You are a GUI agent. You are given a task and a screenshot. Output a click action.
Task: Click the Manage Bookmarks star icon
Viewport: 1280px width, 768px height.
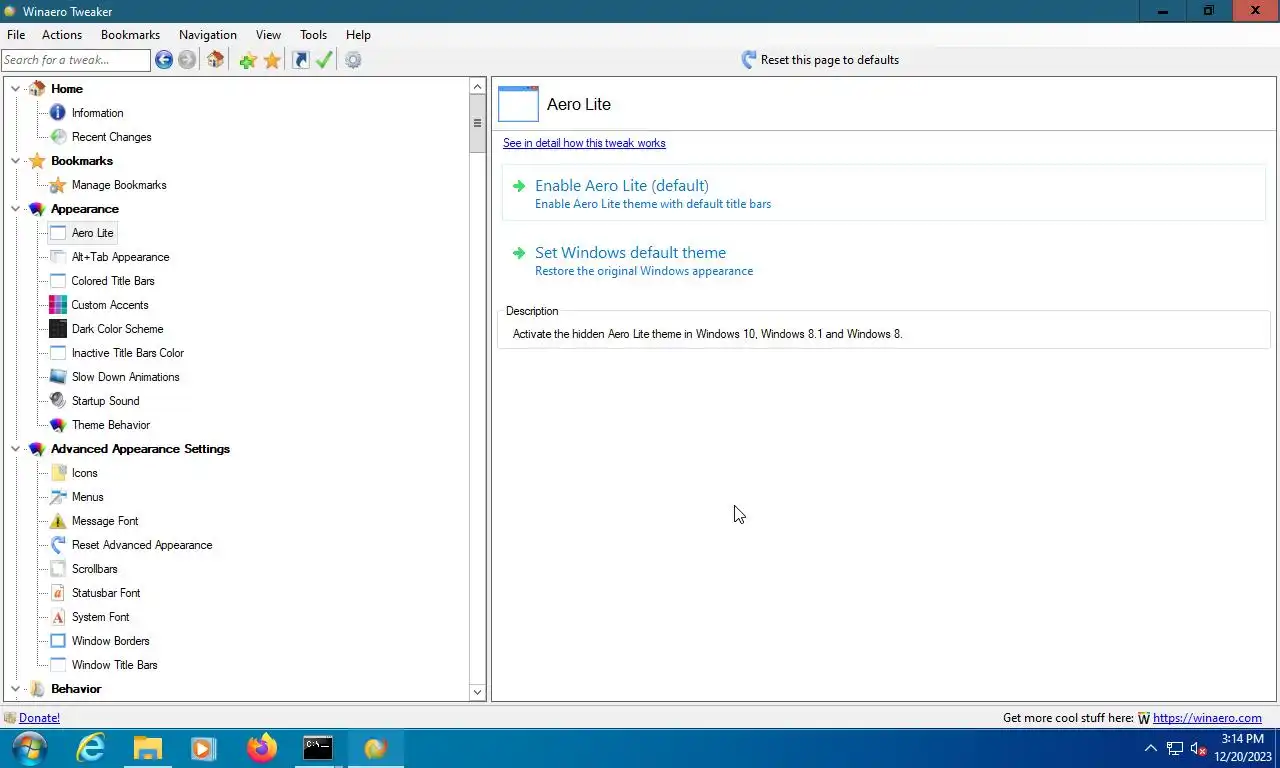[x=58, y=185]
